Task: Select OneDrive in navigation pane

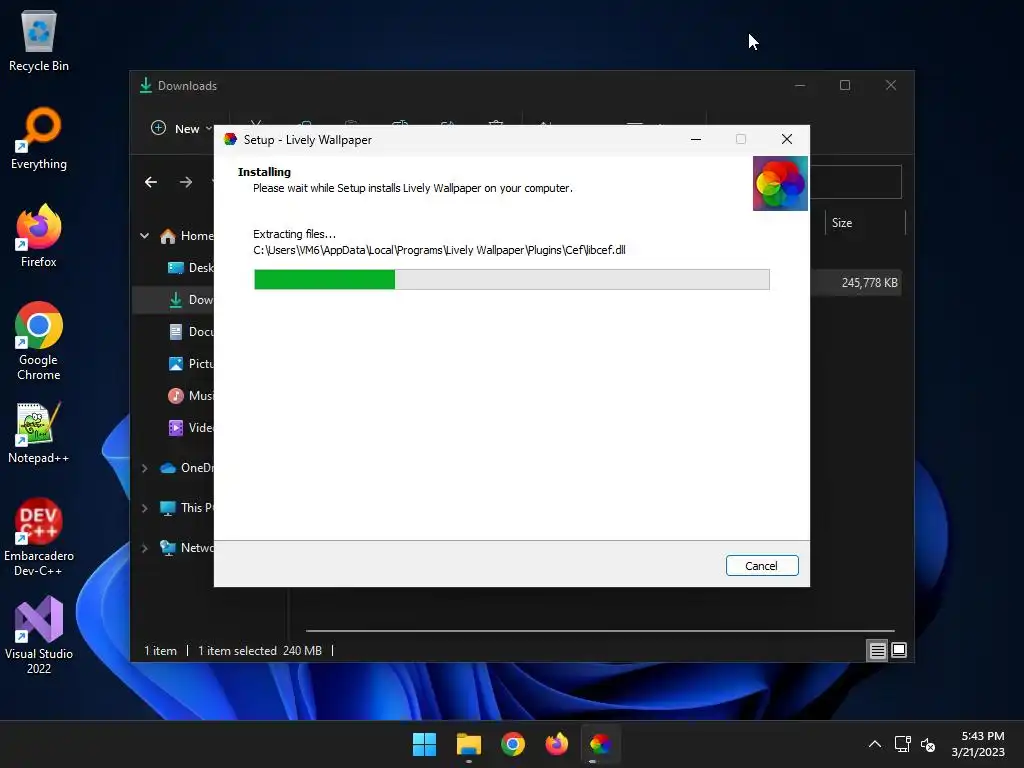Action: (x=187, y=468)
